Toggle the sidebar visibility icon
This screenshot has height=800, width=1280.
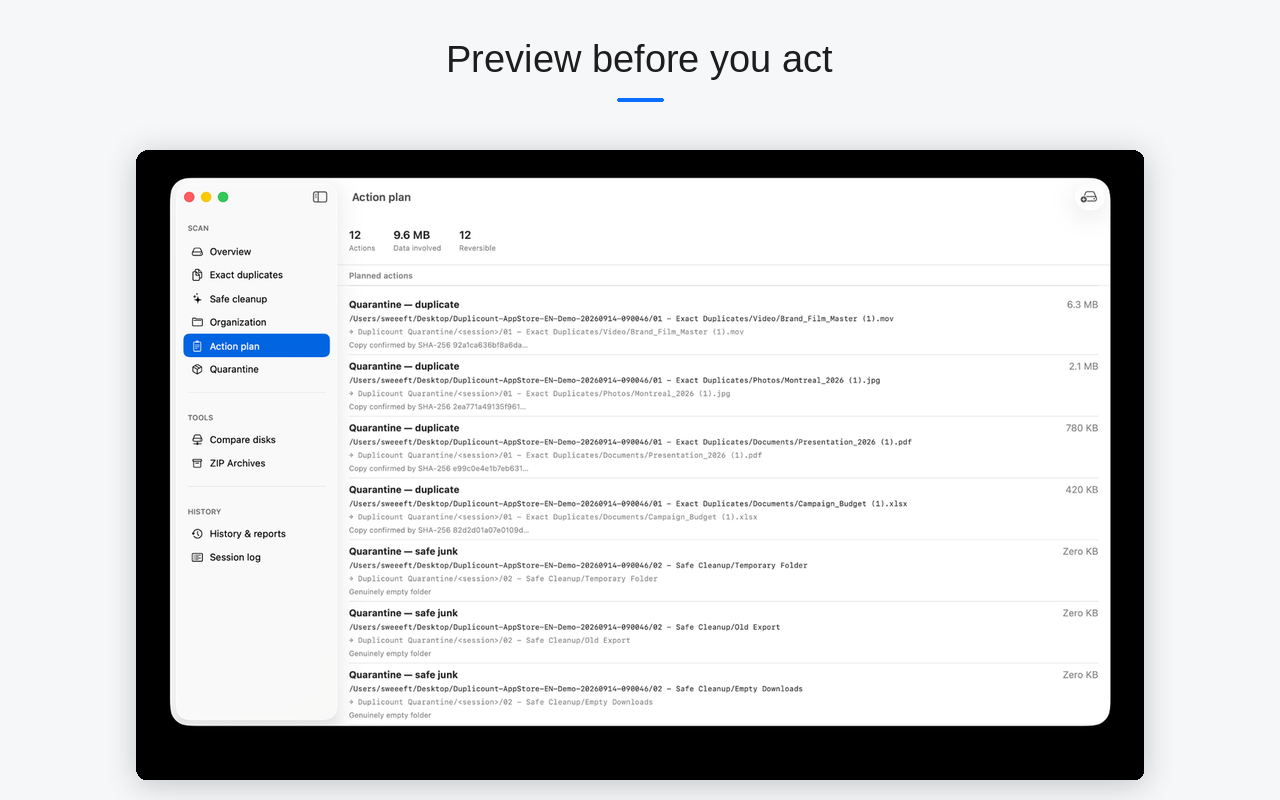coord(320,197)
